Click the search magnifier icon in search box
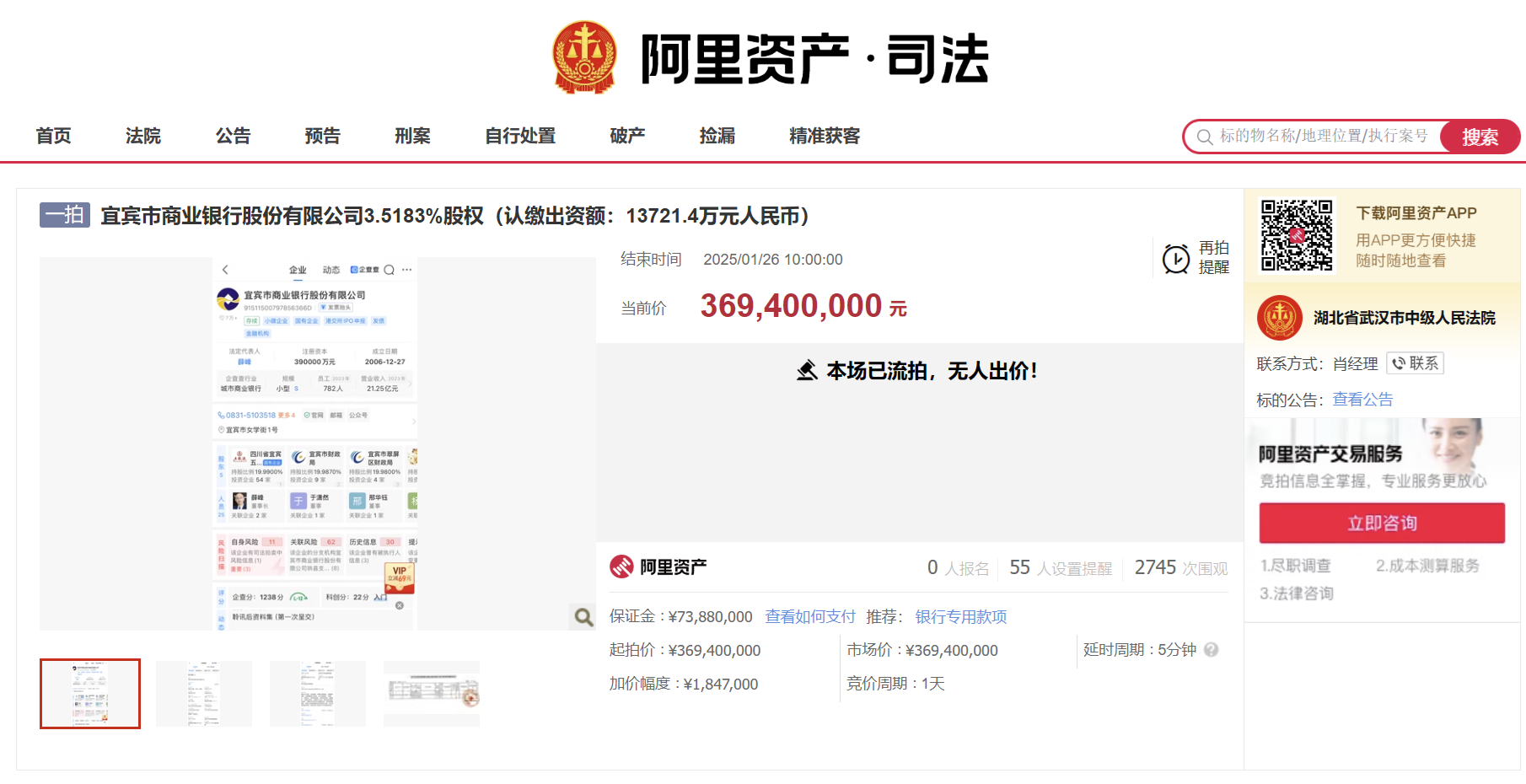This screenshot has height=784, width=1526. pos(1205,137)
